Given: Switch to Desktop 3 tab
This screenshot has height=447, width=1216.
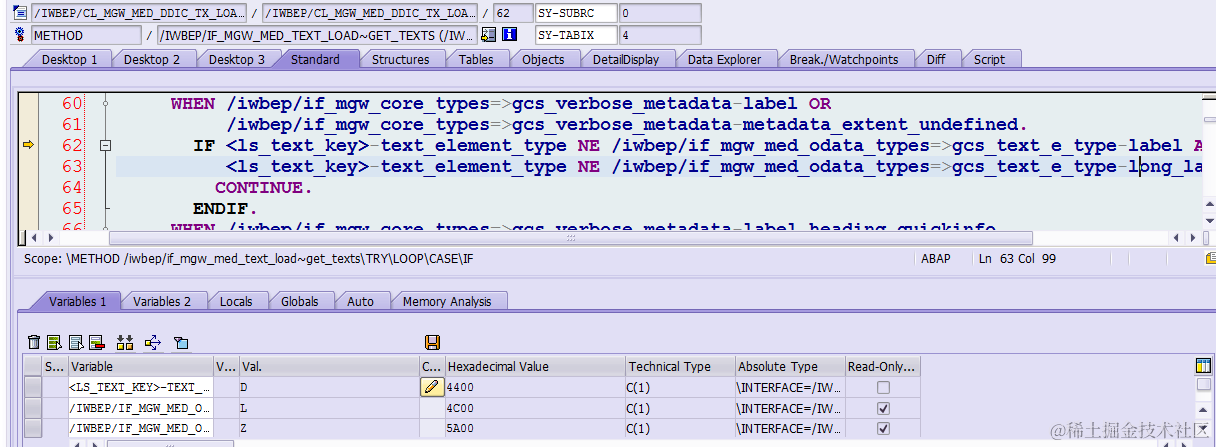Looking at the screenshot, I should (237, 59).
